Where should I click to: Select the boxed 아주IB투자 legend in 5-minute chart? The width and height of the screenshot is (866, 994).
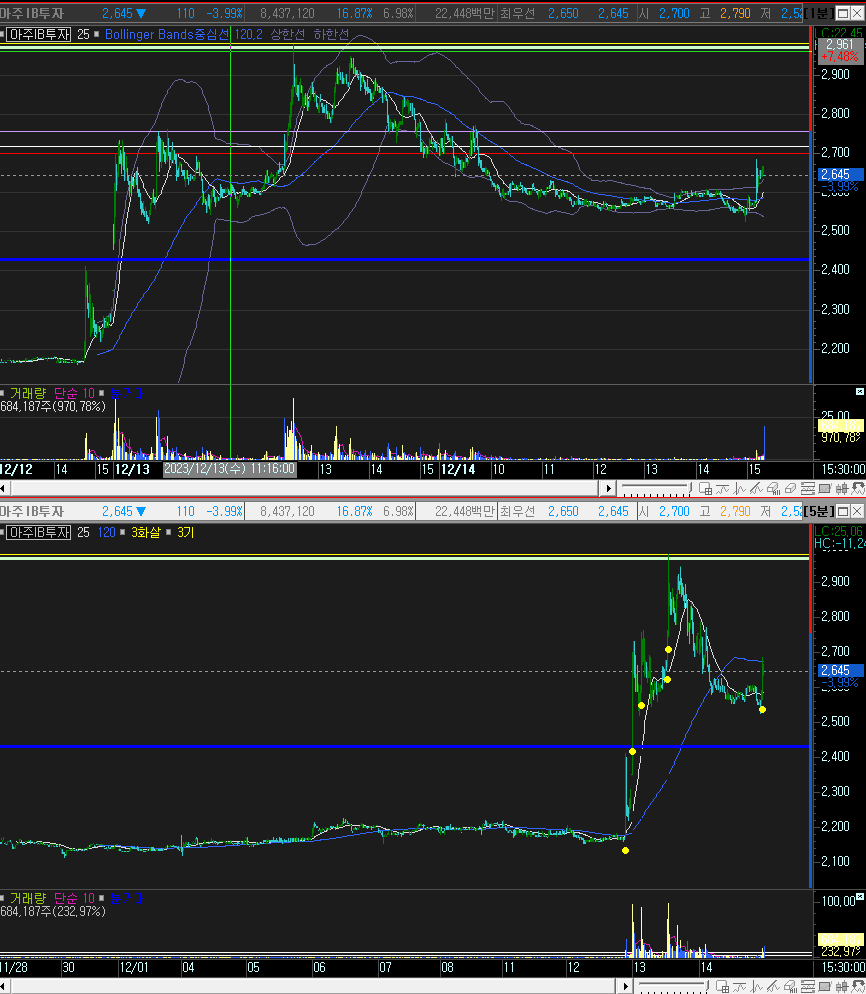(x=39, y=532)
